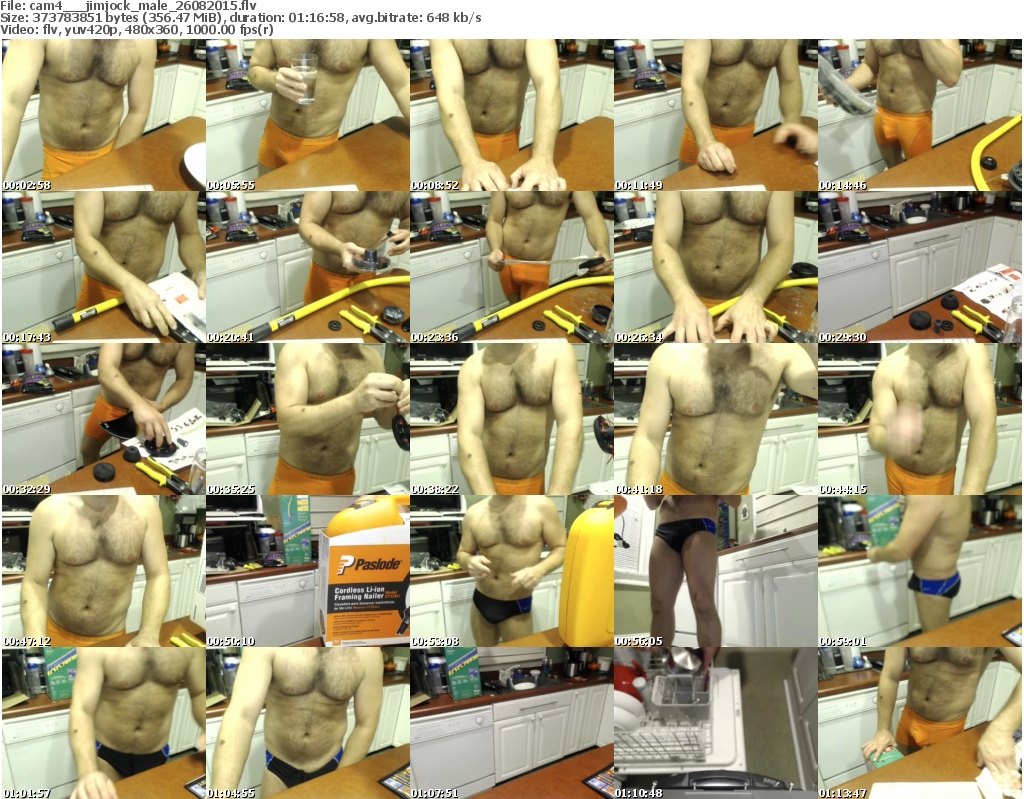Click the last thumbnail stamped 01:13:47
The height and width of the screenshot is (799, 1024).
point(919,723)
